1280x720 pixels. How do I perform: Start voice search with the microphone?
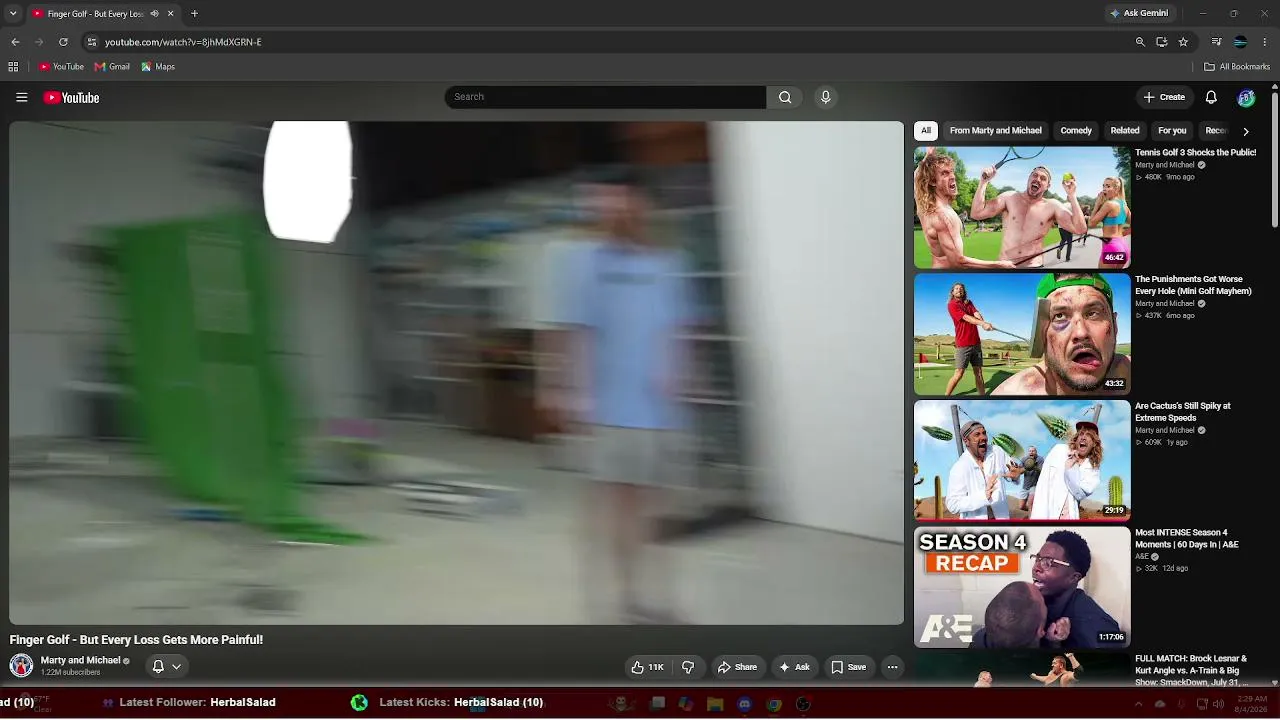[825, 97]
